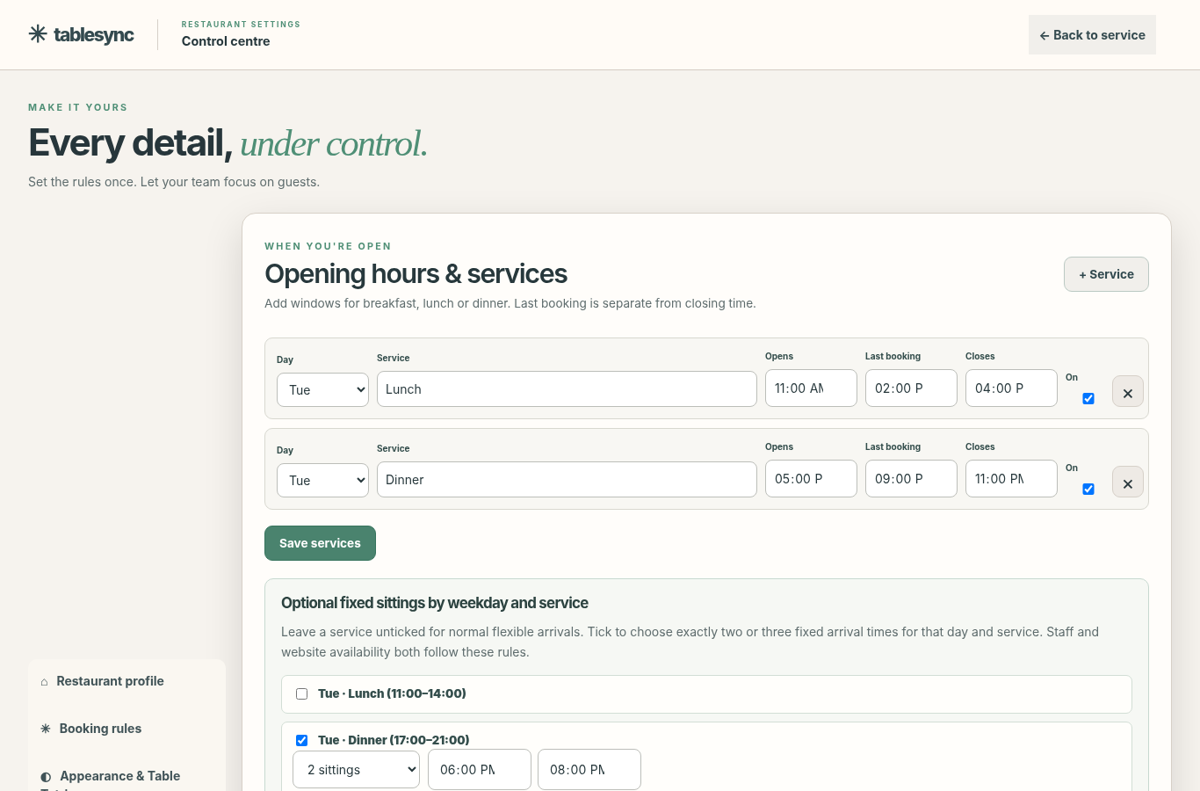Edit the Dinner service name field

point(567,480)
